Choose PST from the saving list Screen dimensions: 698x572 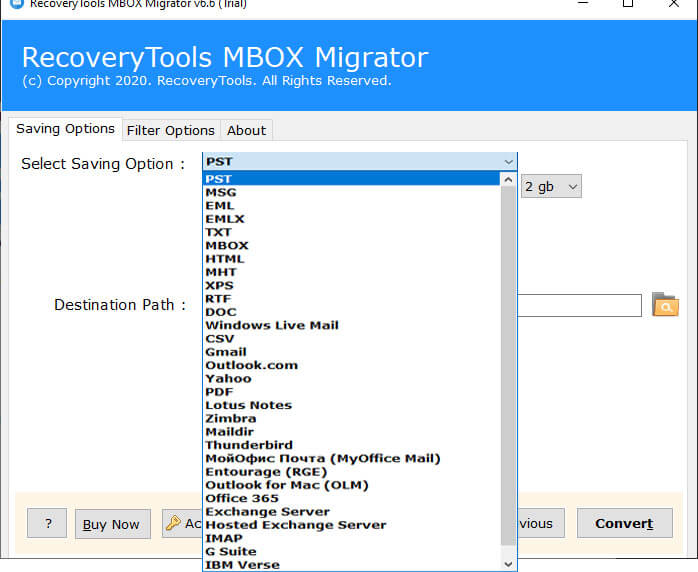coord(352,179)
